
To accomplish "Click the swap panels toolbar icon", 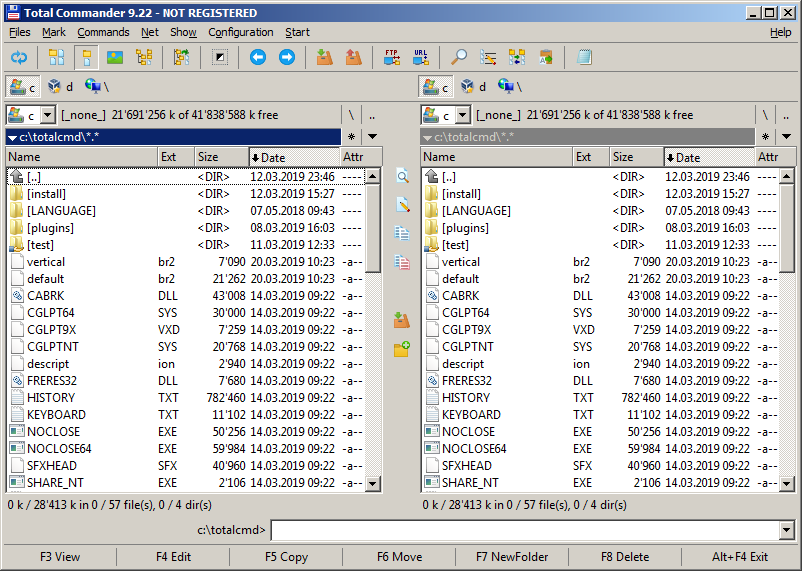I will pyautogui.click(x=182, y=57).
